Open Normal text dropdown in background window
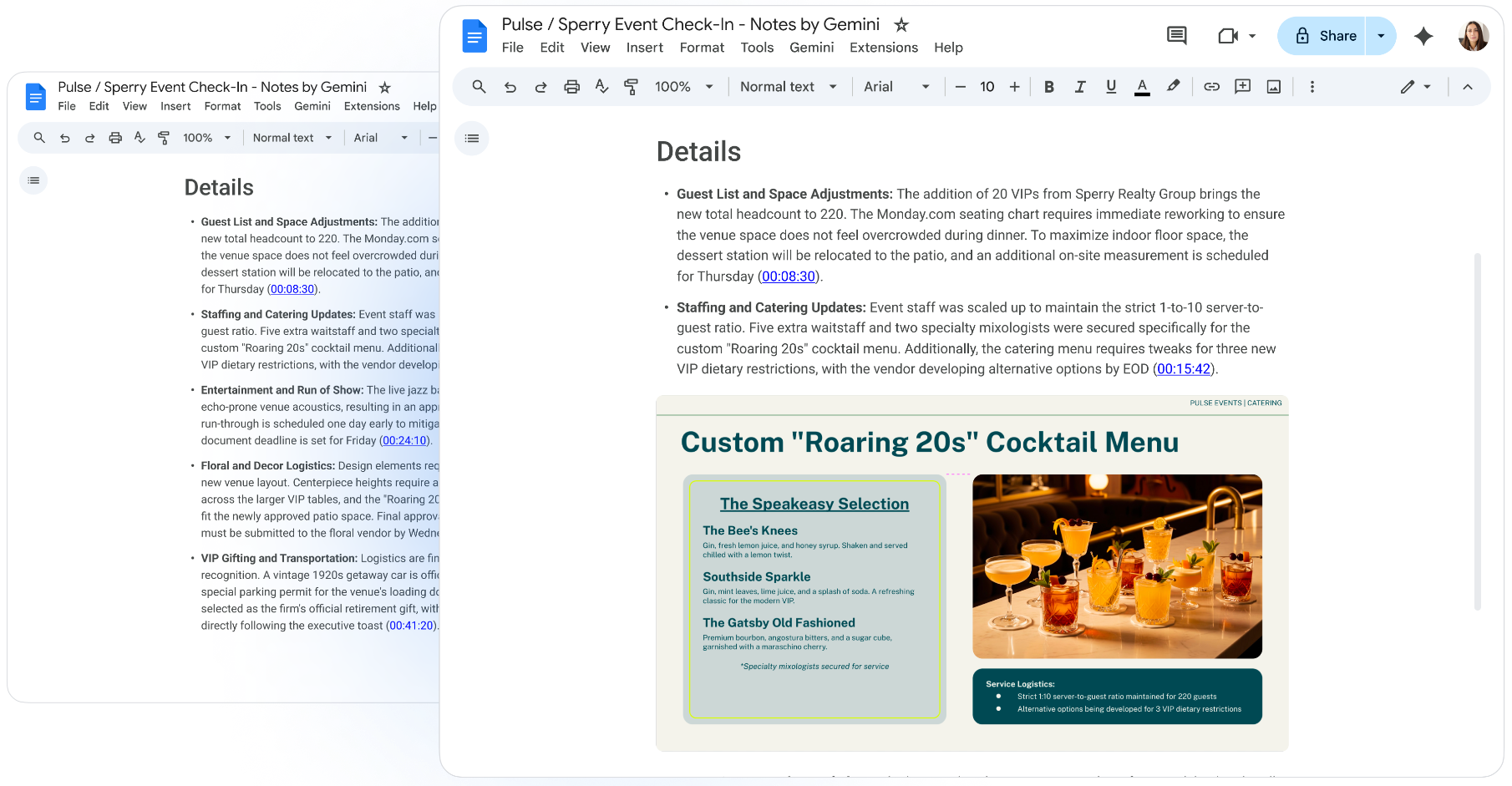This screenshot has height=786, width=1512. click(x=292, y=138)
